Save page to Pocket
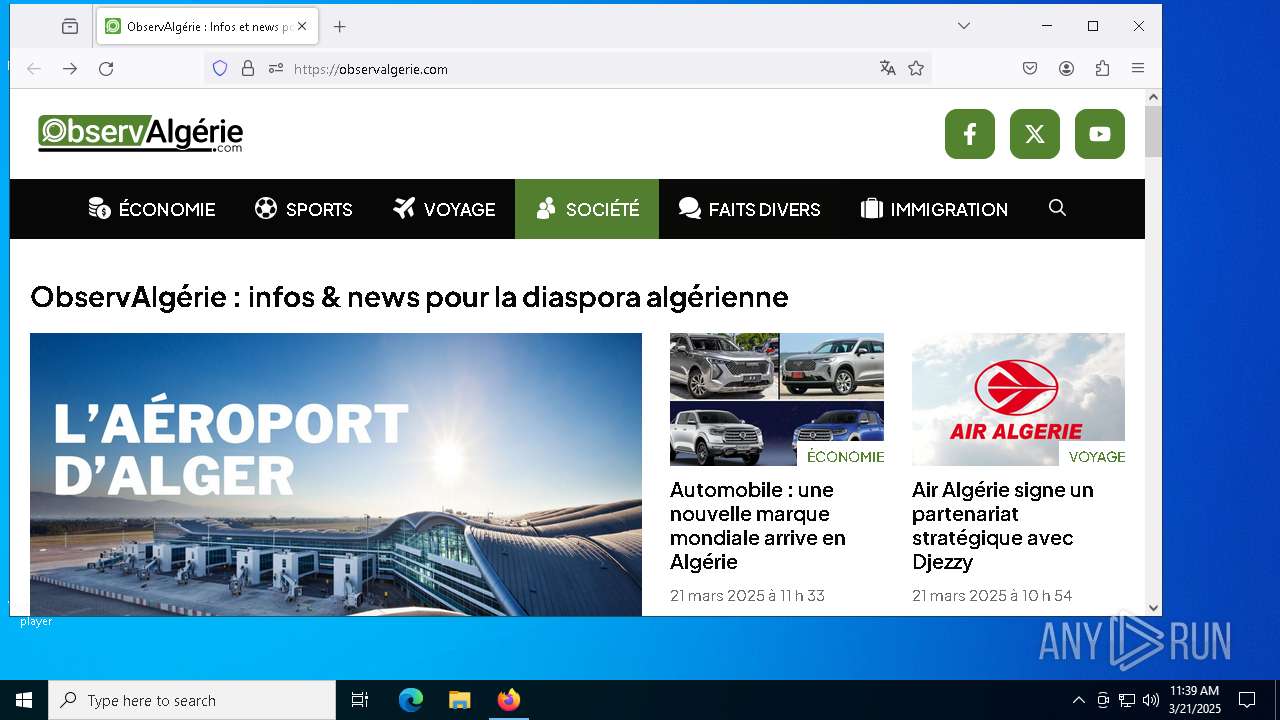Screen dimensions: 1280x720 click(1030, 68)
